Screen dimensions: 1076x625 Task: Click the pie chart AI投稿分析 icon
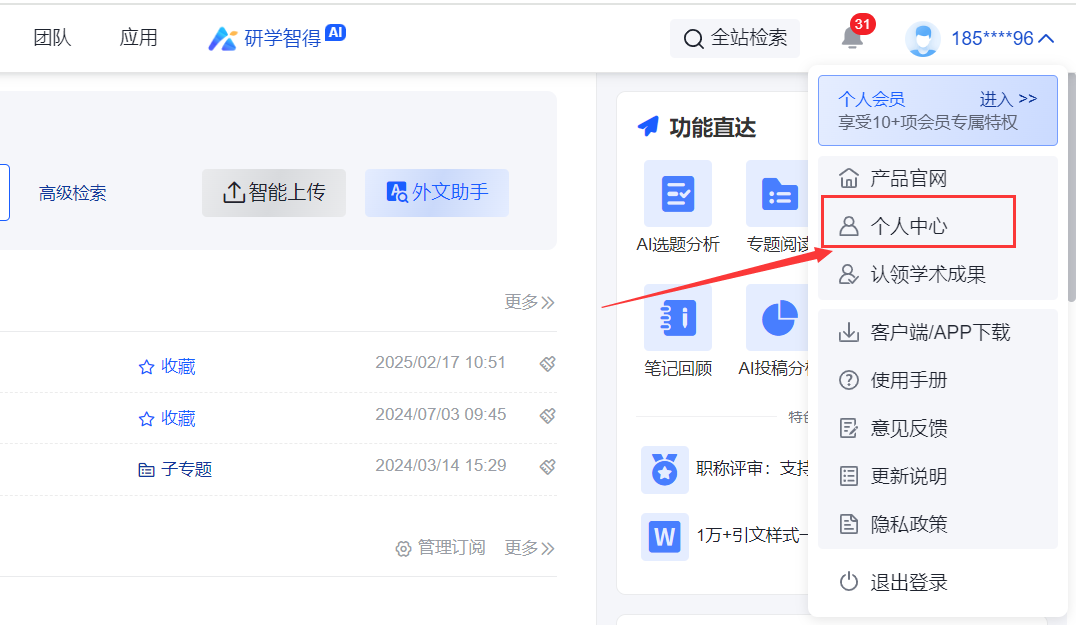tap(778, 317)
